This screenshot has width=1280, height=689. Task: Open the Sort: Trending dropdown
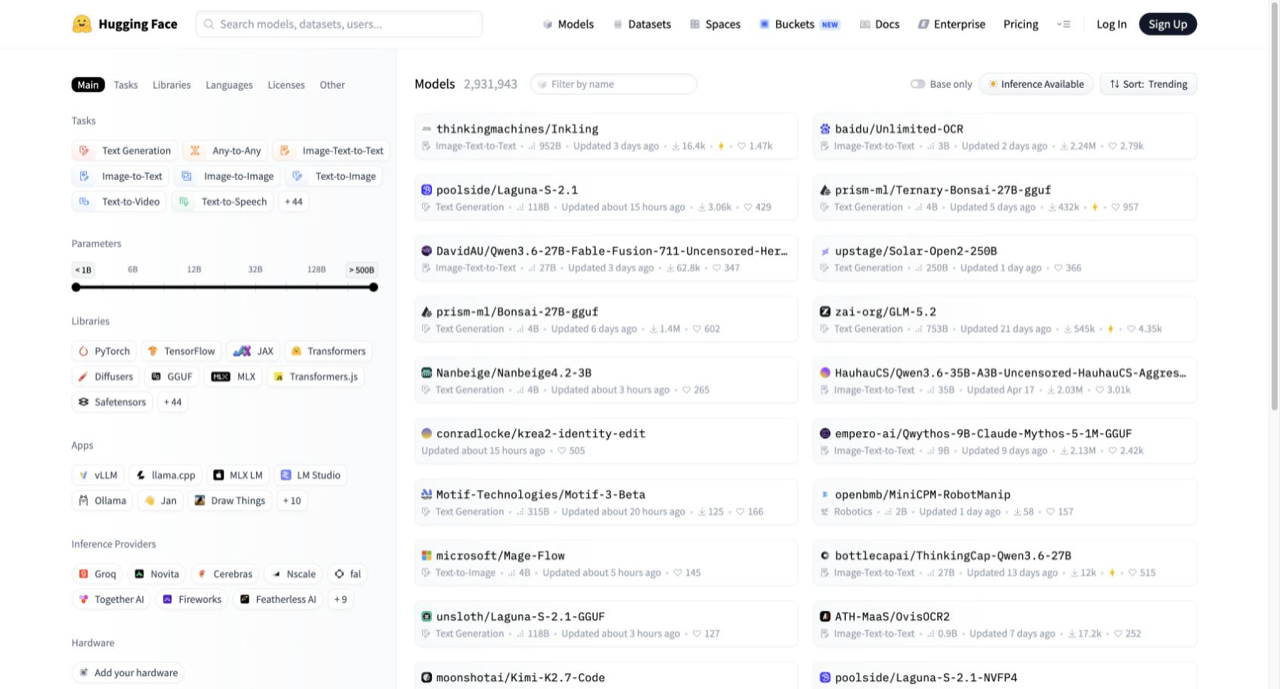click(x=1148, y=84)
